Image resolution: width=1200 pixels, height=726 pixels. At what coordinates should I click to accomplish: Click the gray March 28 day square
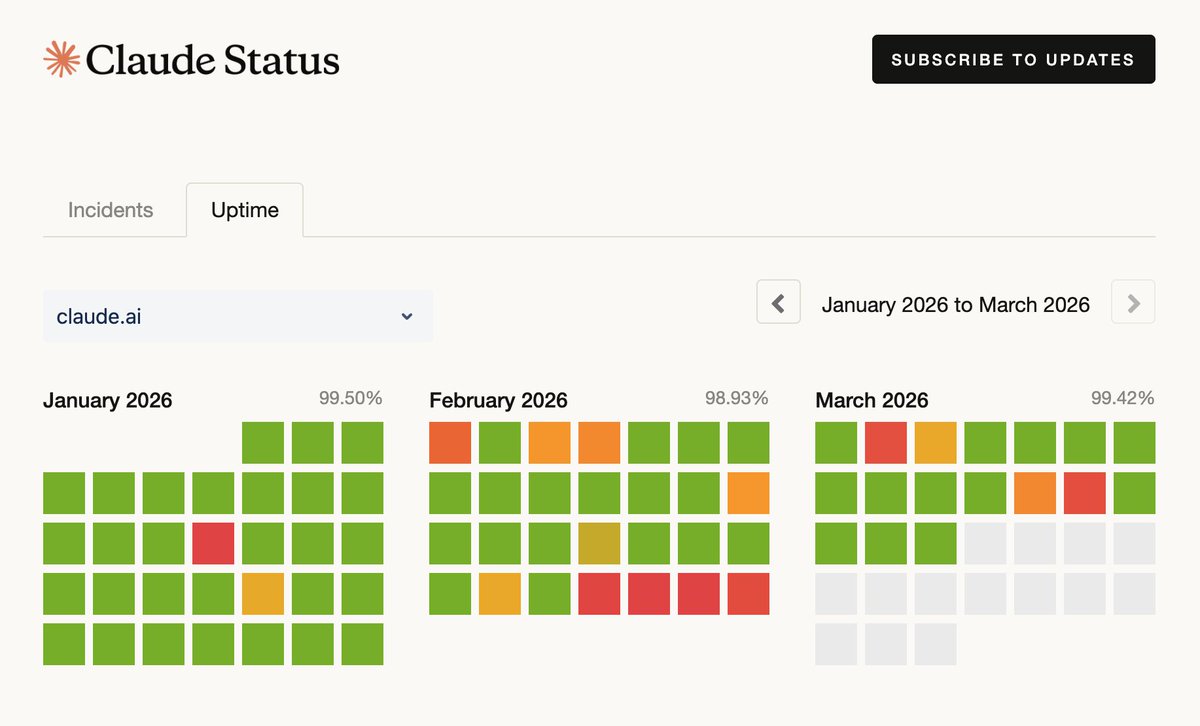[x=1134, y=593]
